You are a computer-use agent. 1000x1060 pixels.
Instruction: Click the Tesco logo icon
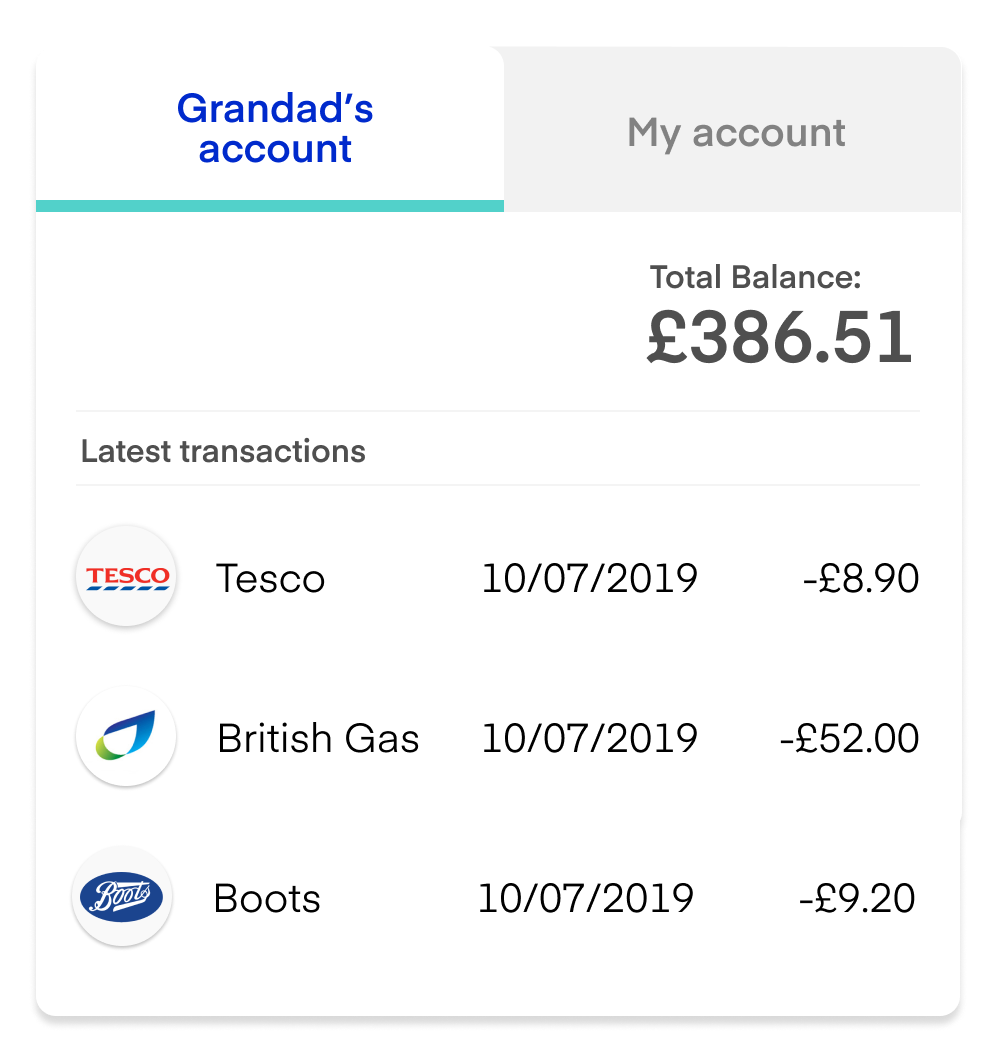tap(126, 577)
